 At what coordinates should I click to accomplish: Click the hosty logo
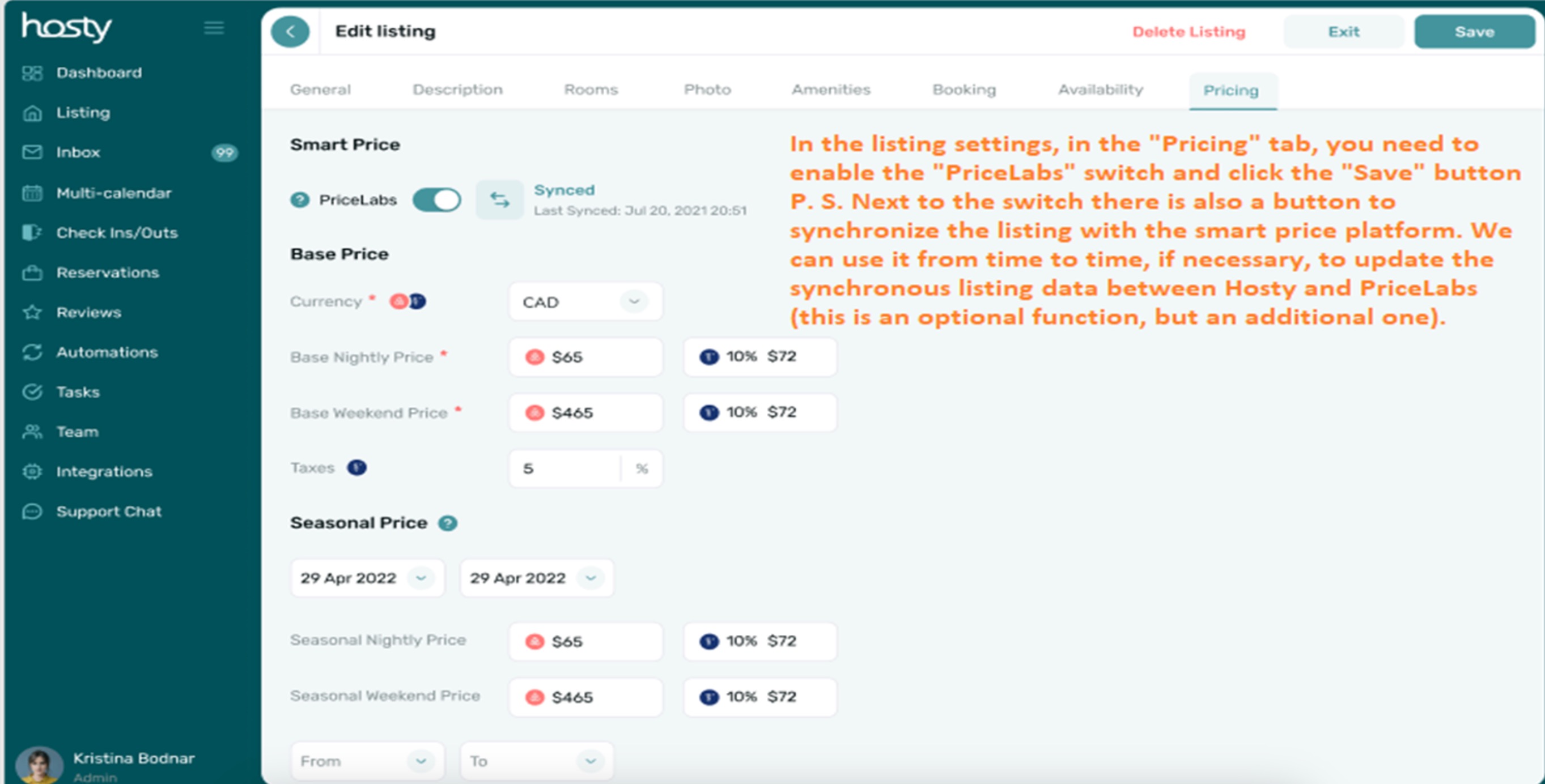66,28
